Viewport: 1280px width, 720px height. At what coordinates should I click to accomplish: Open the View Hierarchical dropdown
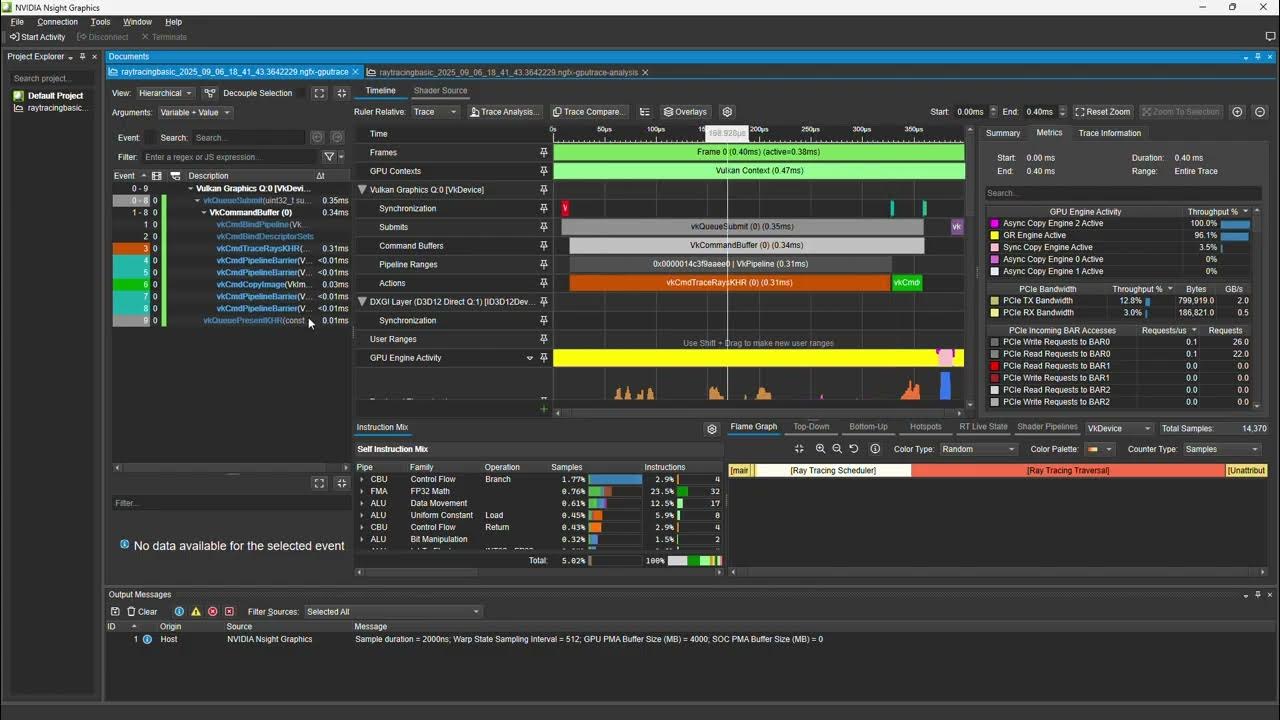[x=165, y=93]
